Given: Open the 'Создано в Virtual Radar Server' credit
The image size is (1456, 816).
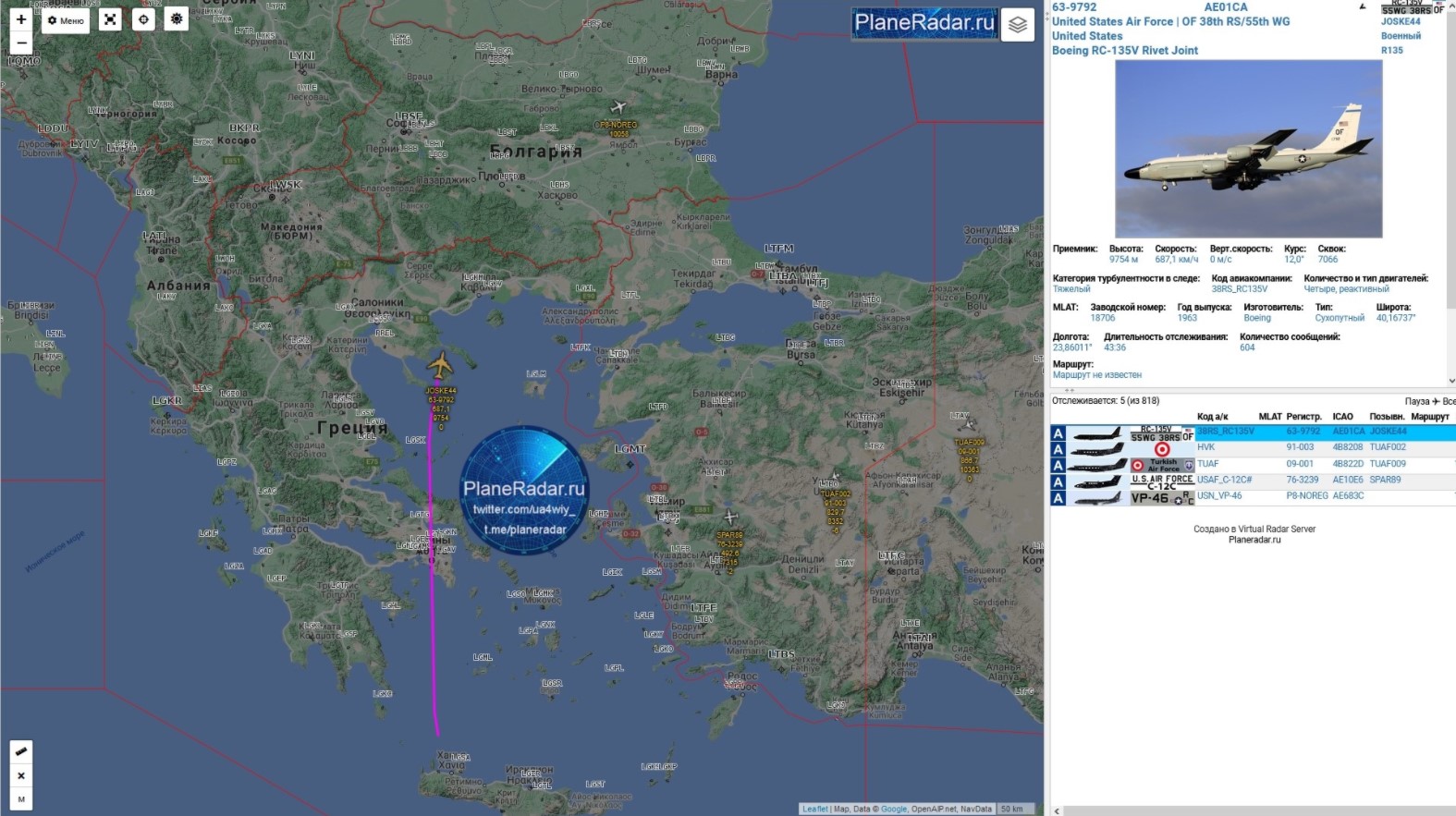Looking at the screenshot, I should tap(1254, 530).
